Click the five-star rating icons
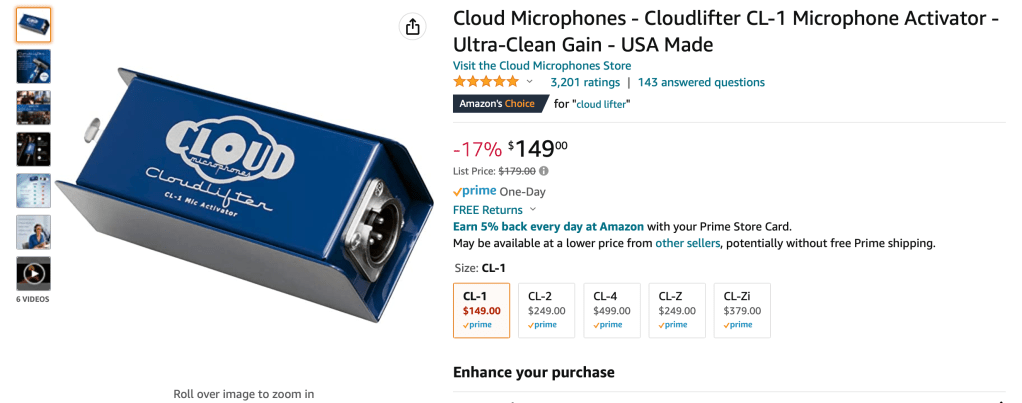The image size is (1022, 403). 486,82
